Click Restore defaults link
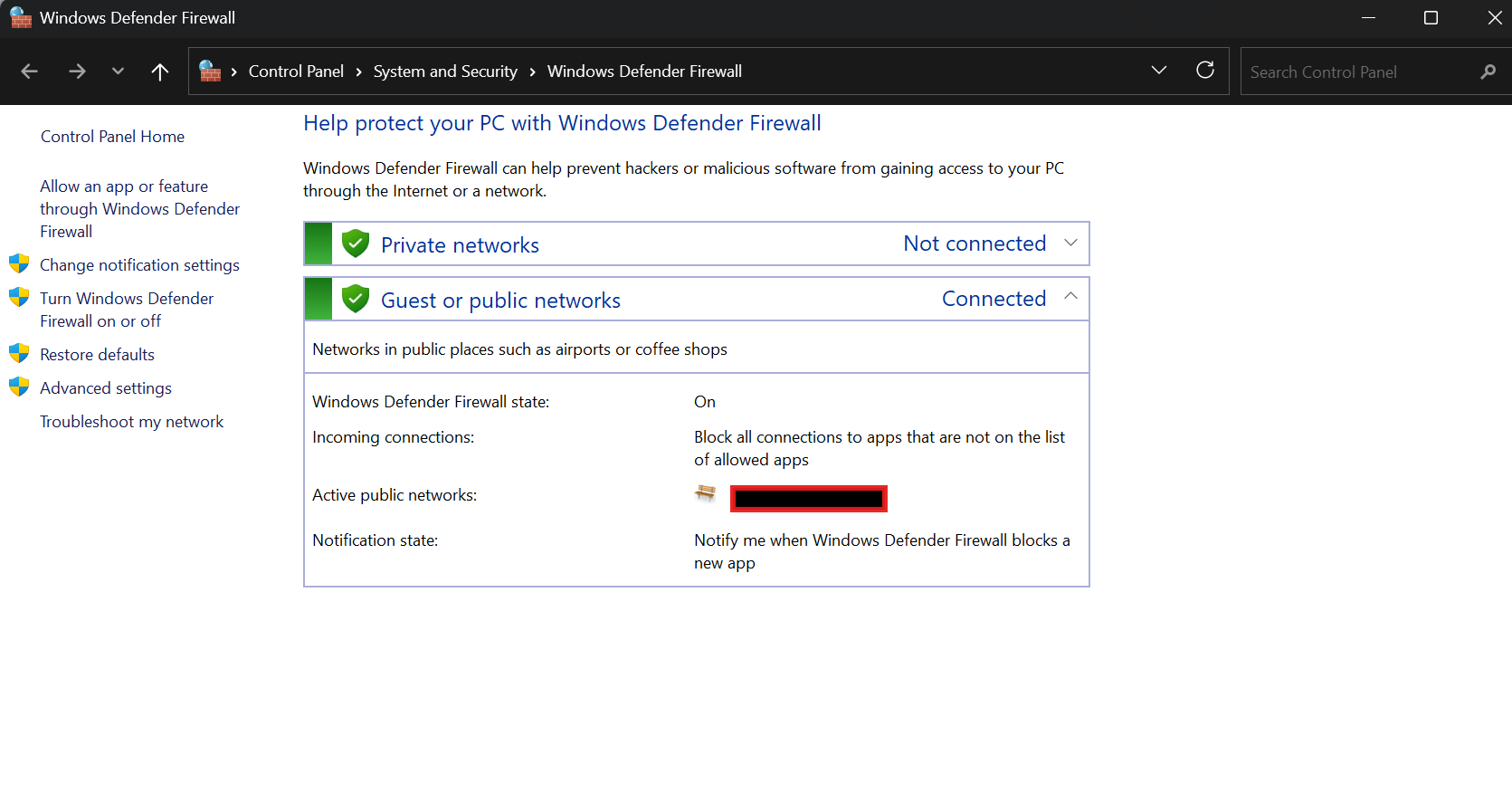This screenshot has width=1512, height=812. click(x=97, y=355)
